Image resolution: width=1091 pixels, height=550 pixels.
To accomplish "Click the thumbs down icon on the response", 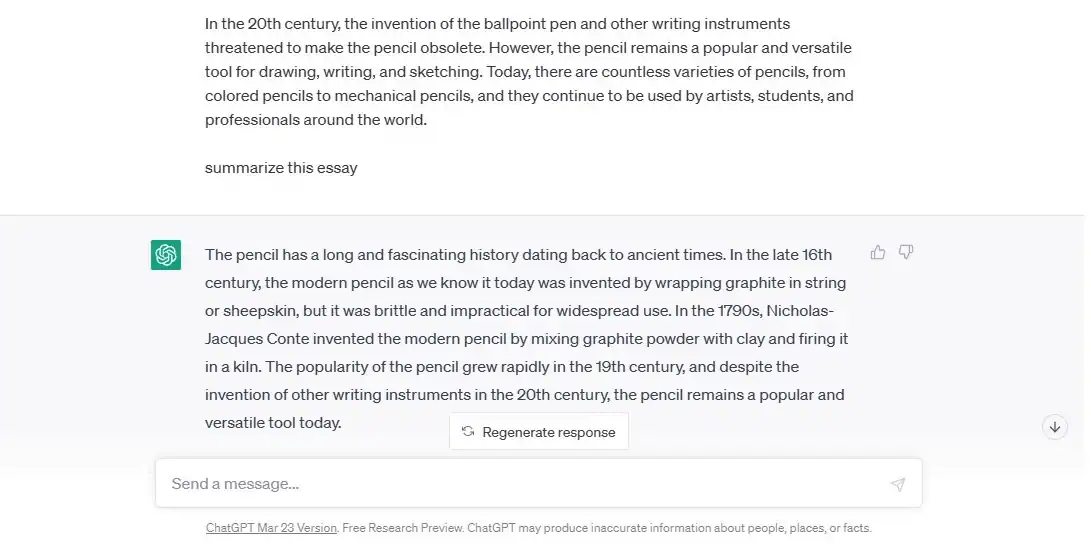I will (906, 253).
